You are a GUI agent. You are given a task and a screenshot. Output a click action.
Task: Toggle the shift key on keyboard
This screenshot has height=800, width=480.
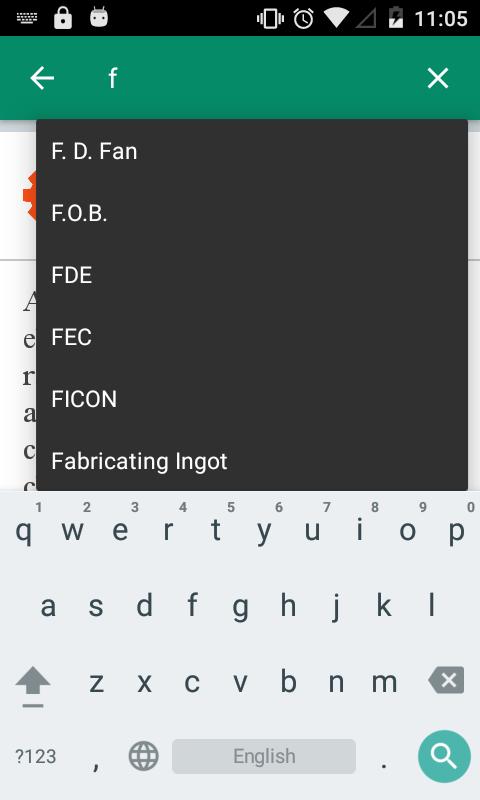[33, 685]
